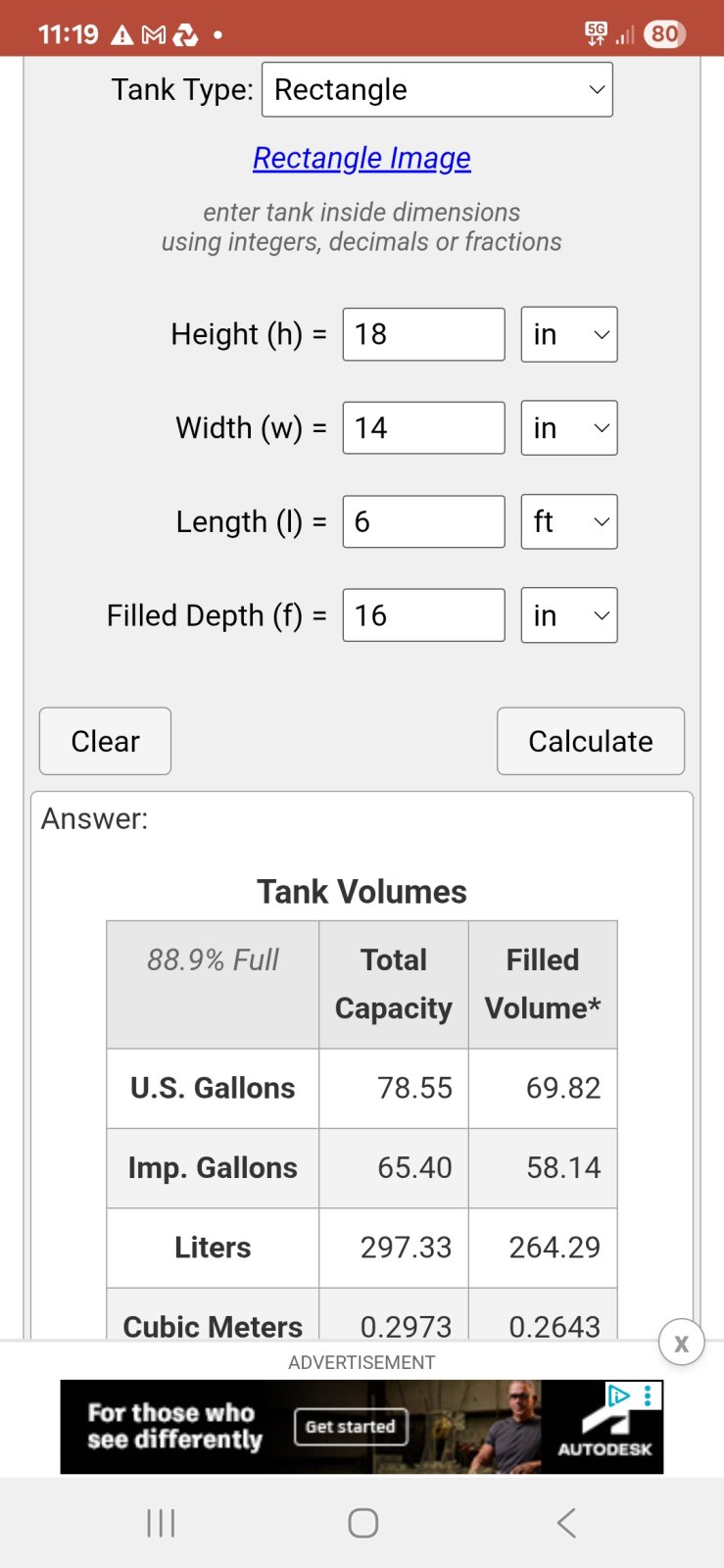724x1568 pixels.
Task: Open the Width unit dropdown
Action: pyautogui.click(x=568, y=428)
